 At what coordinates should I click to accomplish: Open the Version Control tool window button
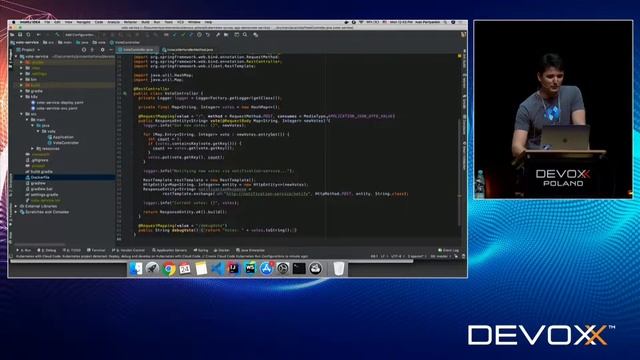[129, 250]
